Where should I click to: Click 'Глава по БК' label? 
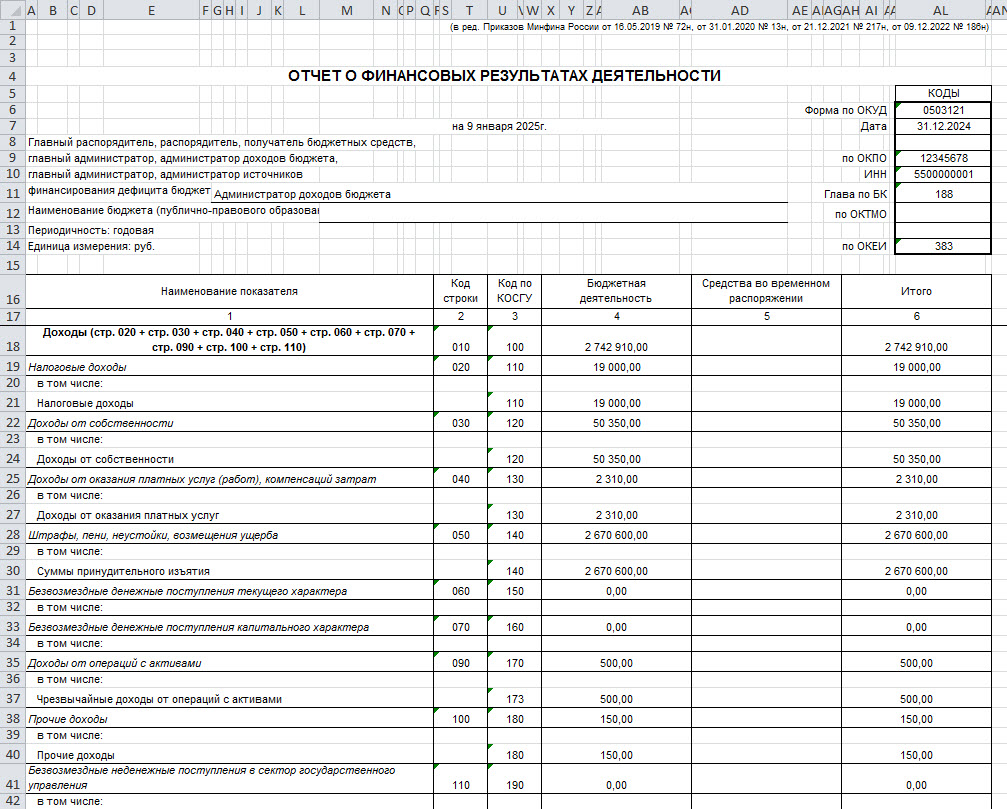tap(855, 194)
